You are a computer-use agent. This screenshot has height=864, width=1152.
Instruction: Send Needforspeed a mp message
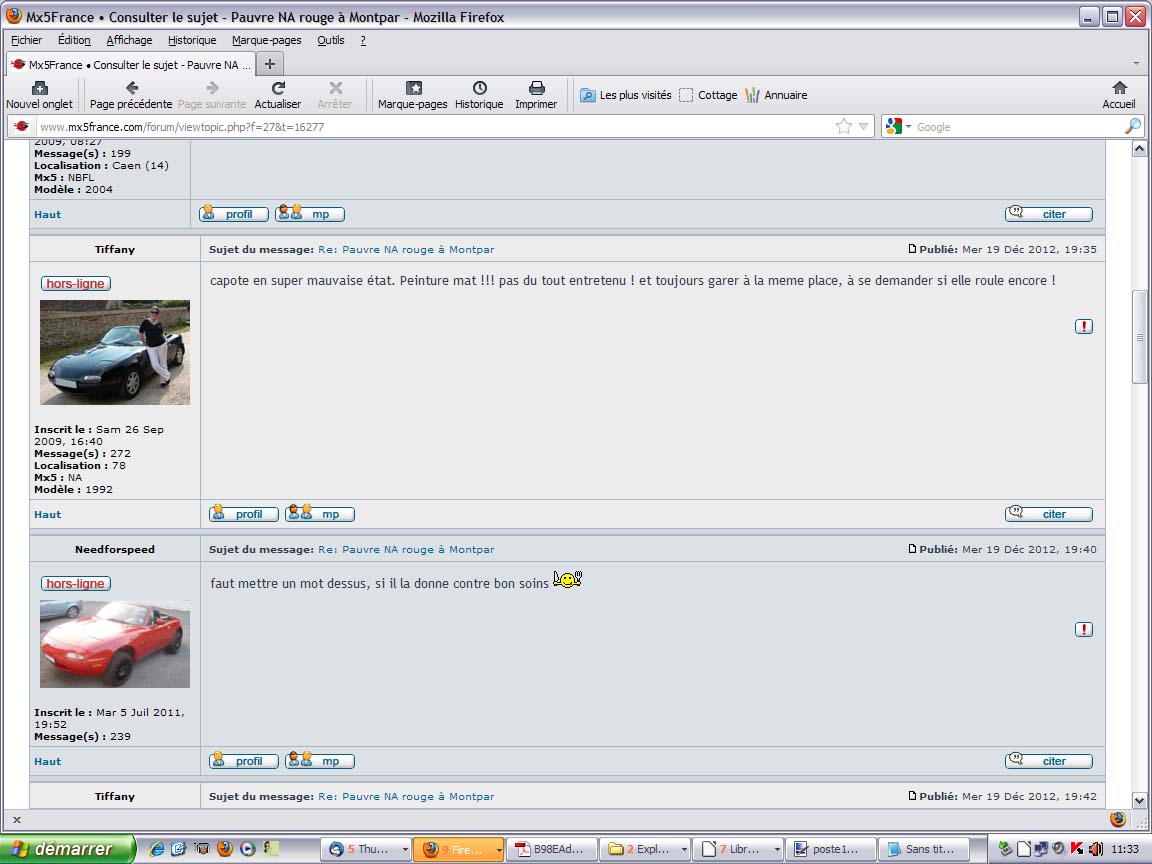click(320, 761)
